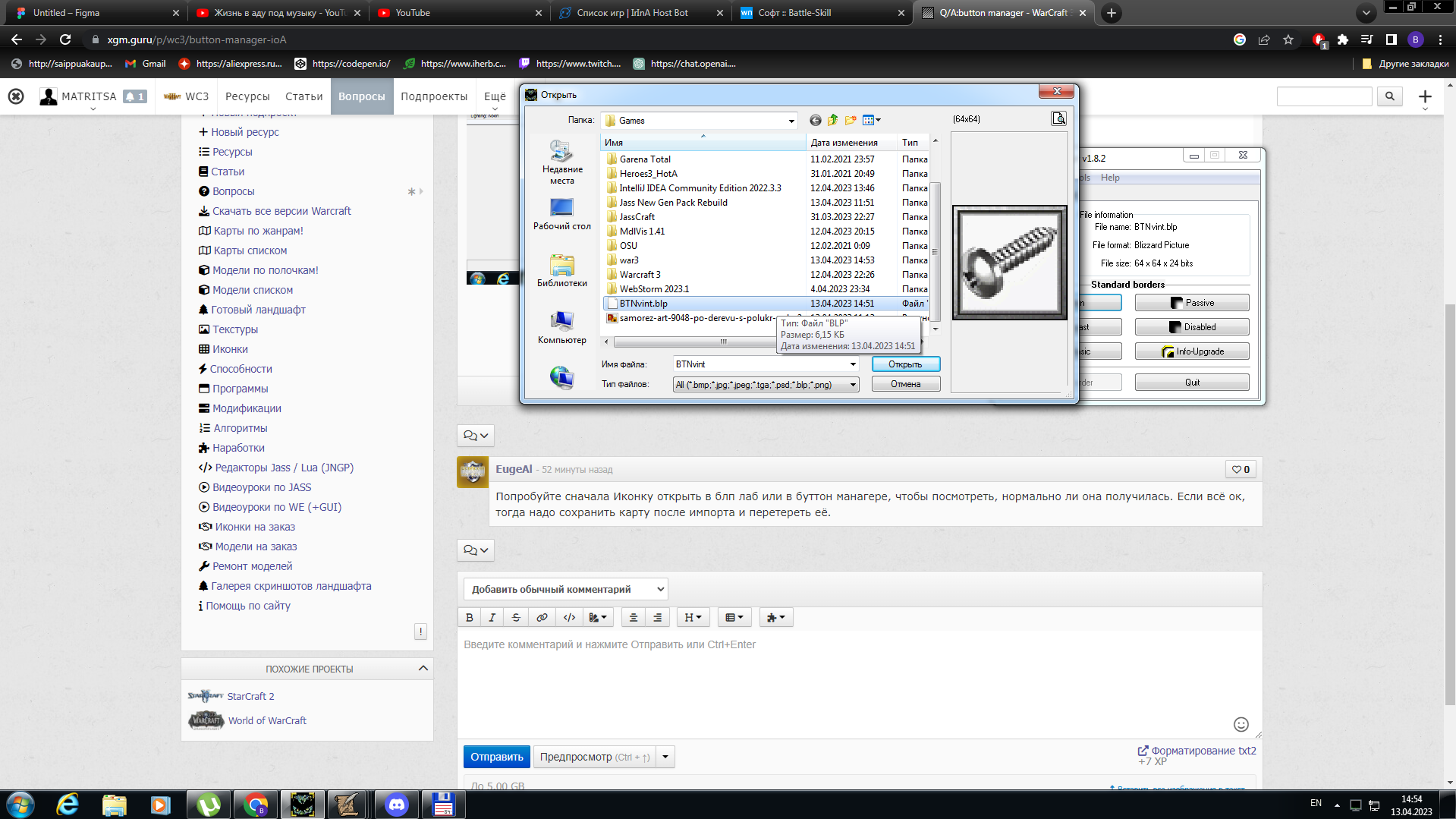Click the Предпросмотр button
Screen dimensions: 1456x819
click(x=595, y=757)
